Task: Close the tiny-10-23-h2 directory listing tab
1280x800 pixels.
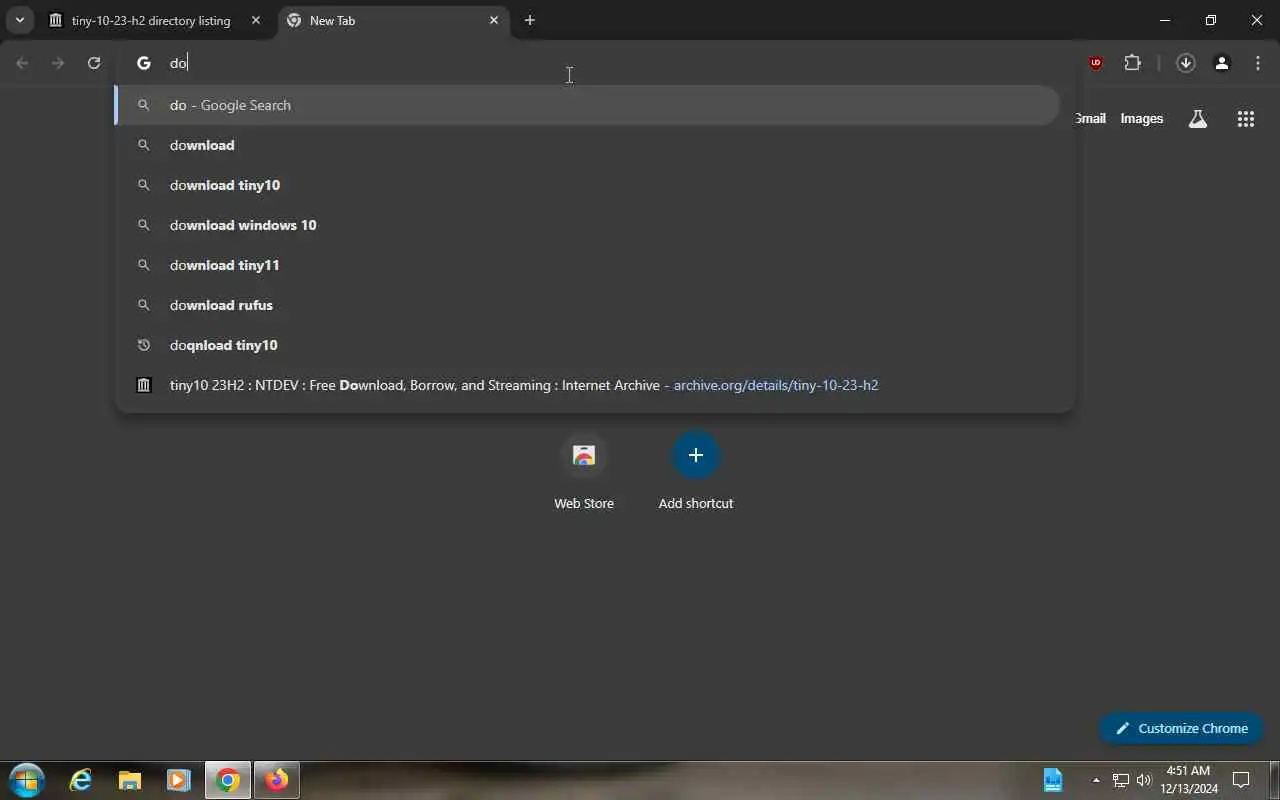Action: [x=256, y=20]
